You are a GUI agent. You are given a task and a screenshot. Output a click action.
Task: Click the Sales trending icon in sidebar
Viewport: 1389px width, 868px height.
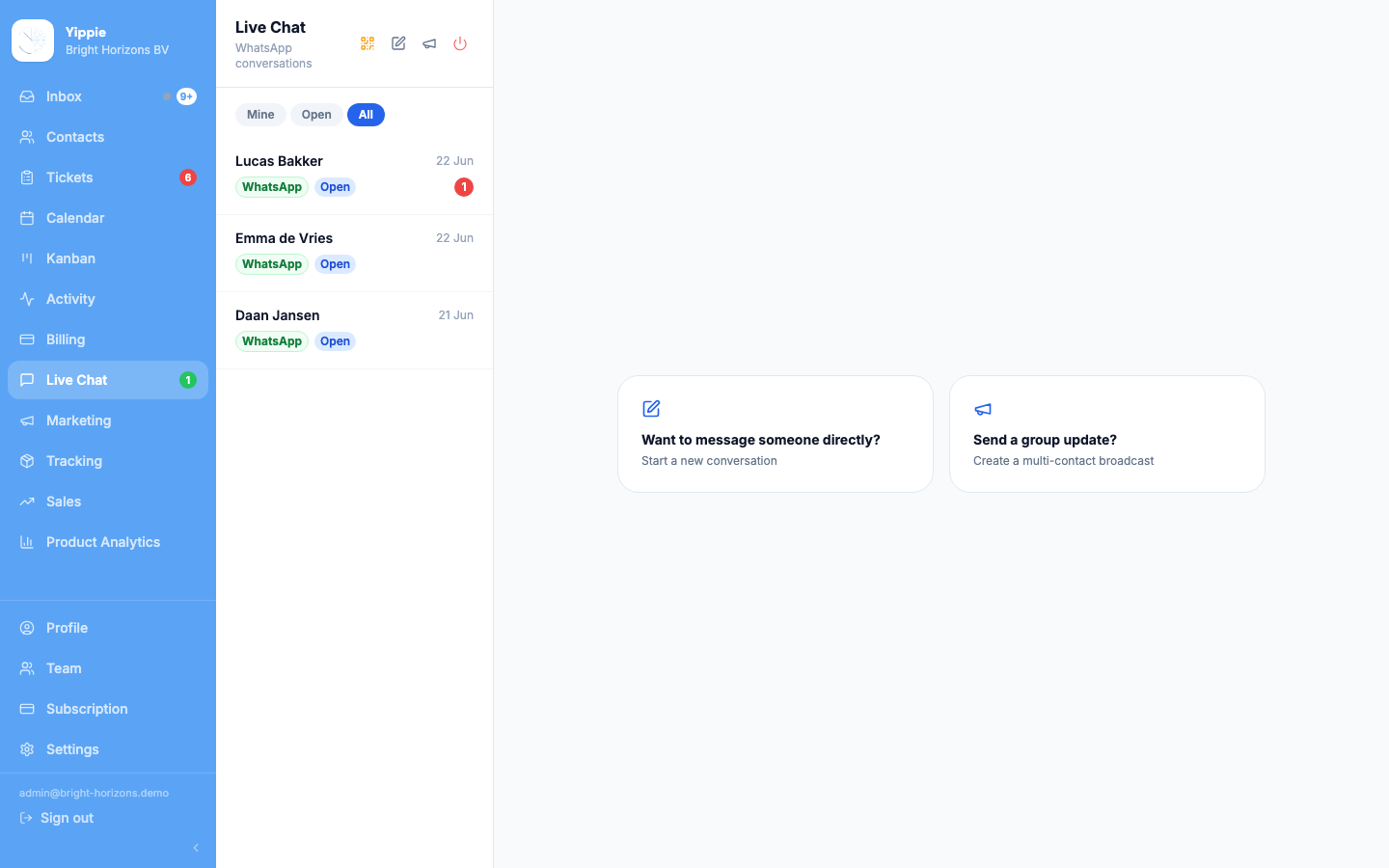point(27,502)
